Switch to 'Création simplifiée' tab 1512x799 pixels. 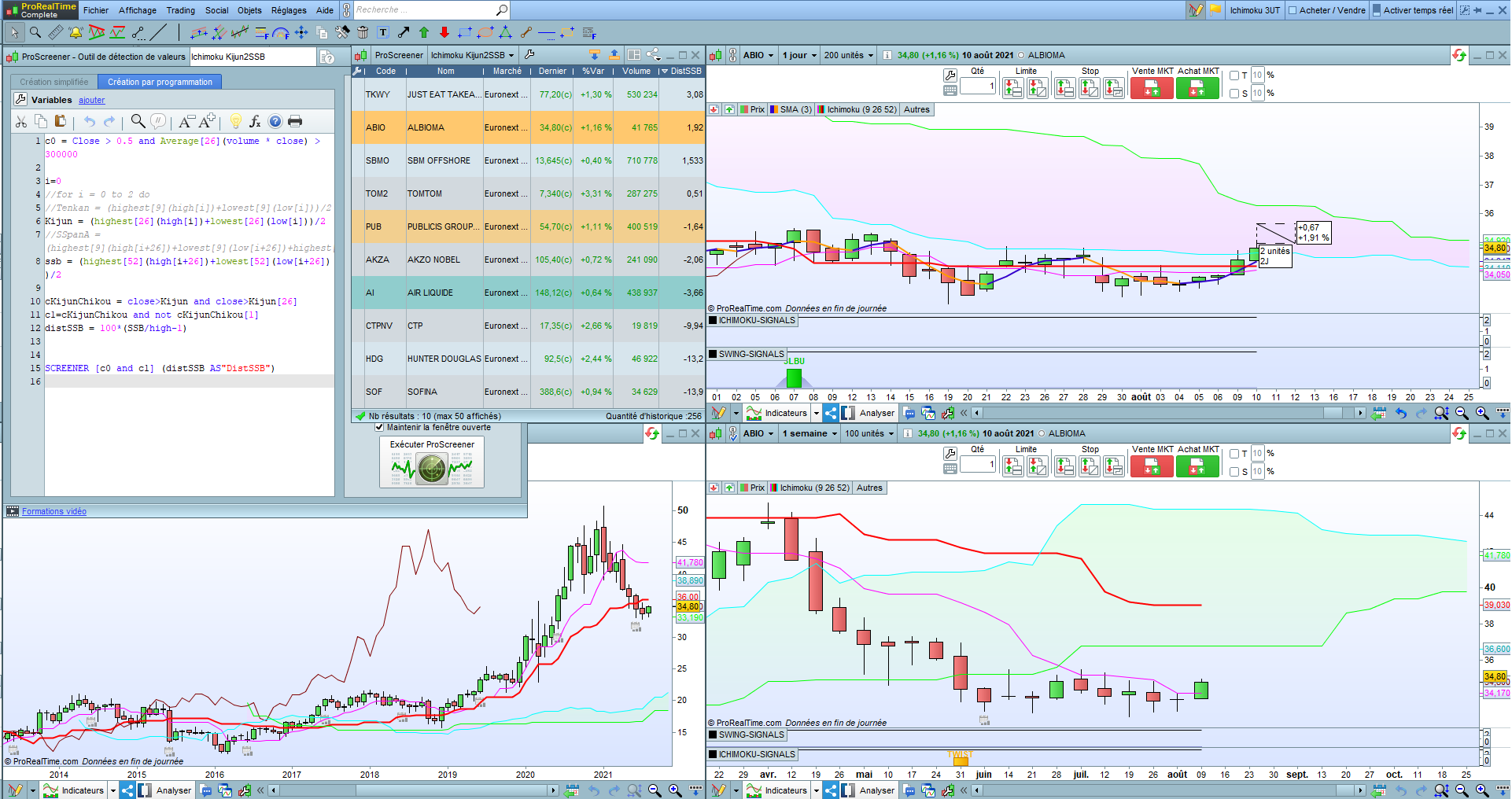(54, 82)
